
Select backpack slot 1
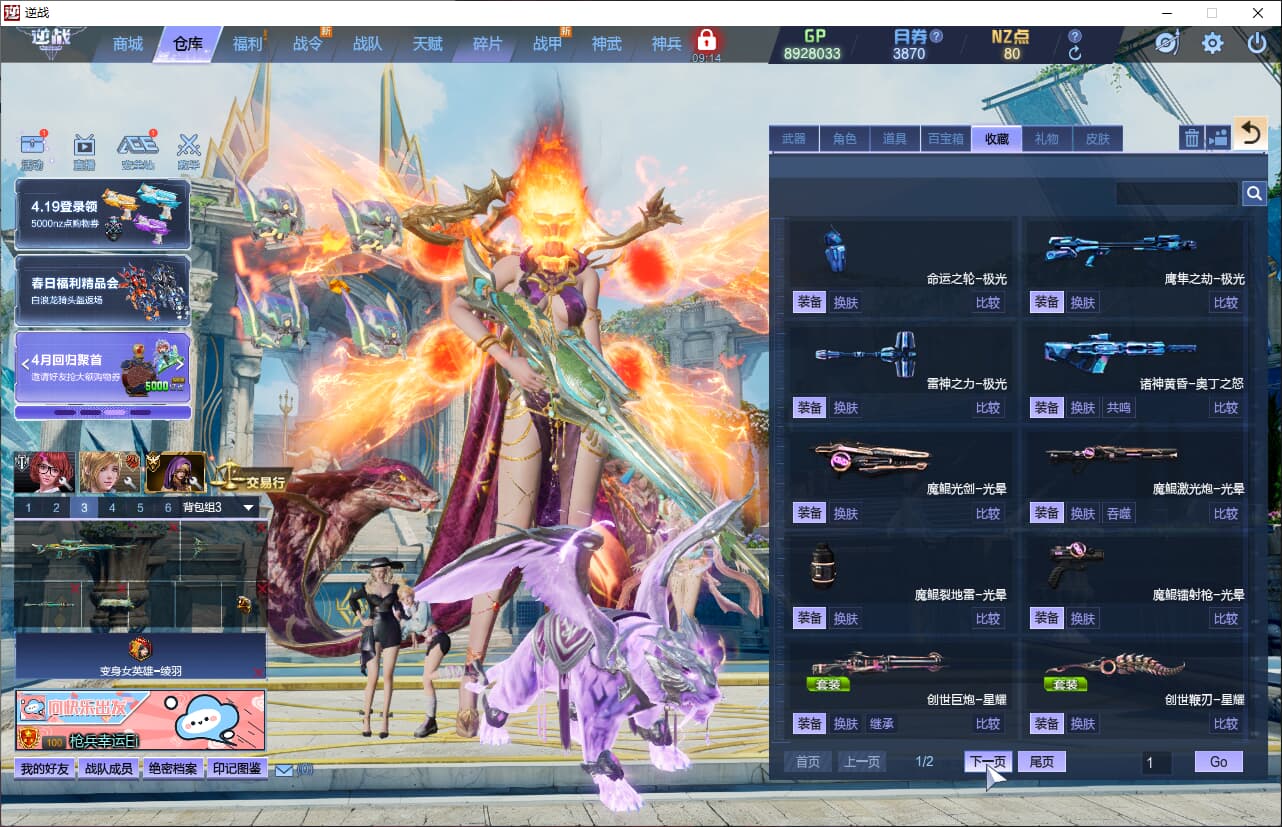pos(28,508)
